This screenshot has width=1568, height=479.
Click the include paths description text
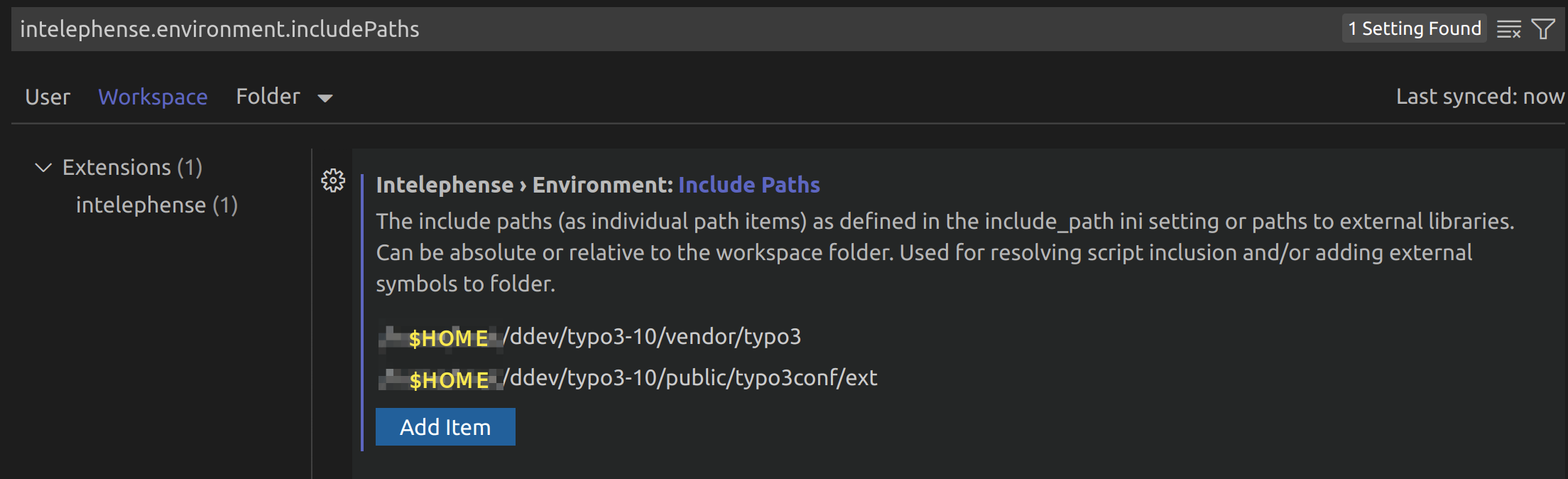(944, 252)
